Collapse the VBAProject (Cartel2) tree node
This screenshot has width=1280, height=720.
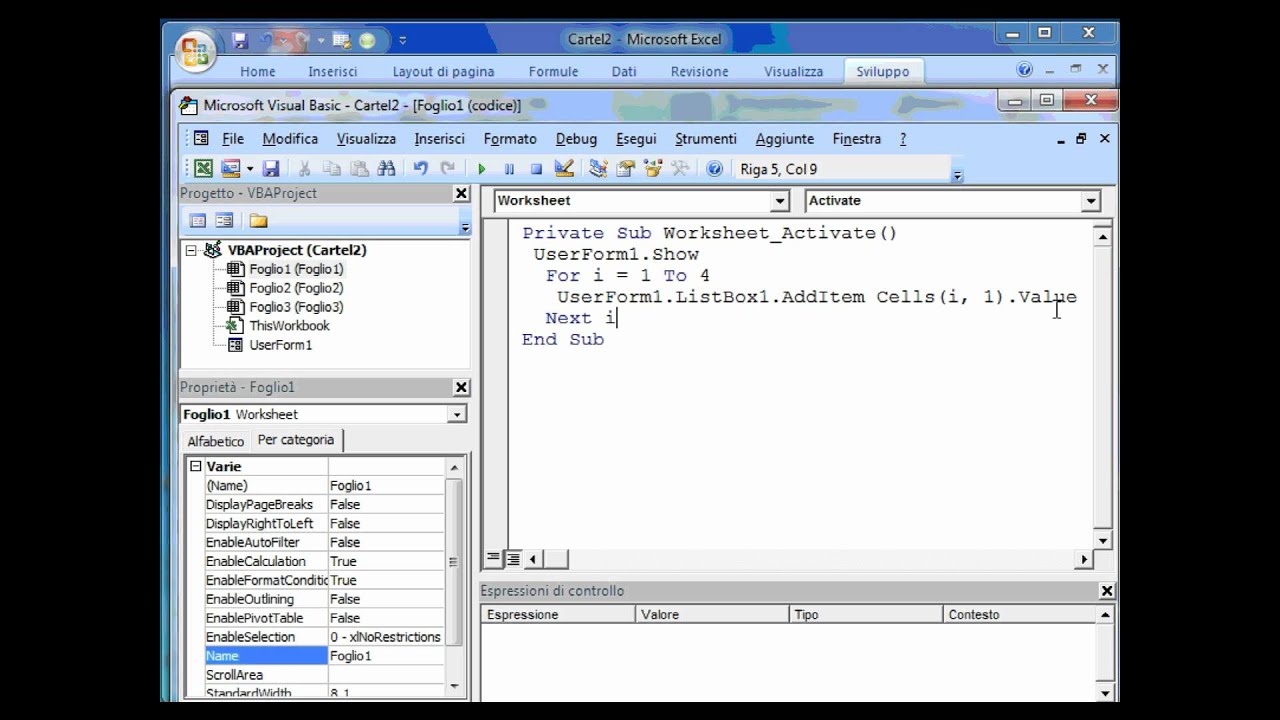(x=190, y=251)
